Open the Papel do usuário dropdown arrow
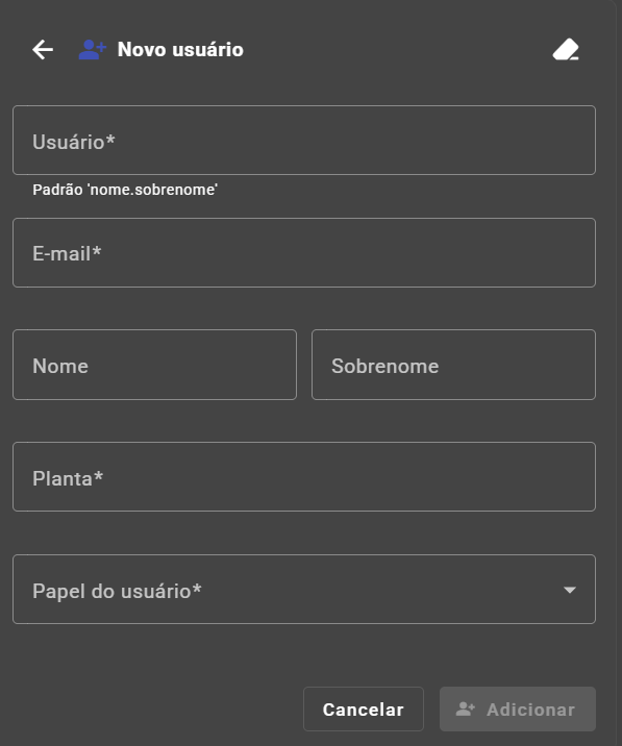The height and width of the screenshot is (746, 622). tap(570, 590)
